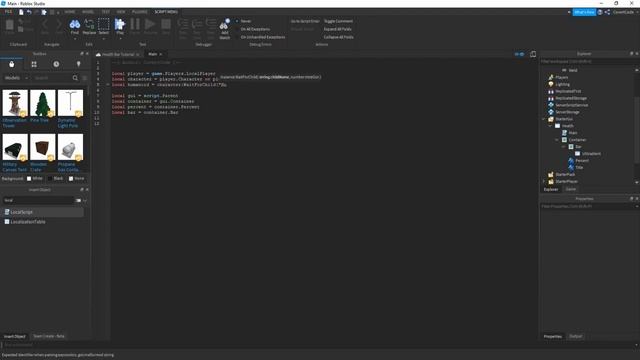Click the split editor view icon
The height and width of the screenshot is (360, 640).
pos(519,54)
